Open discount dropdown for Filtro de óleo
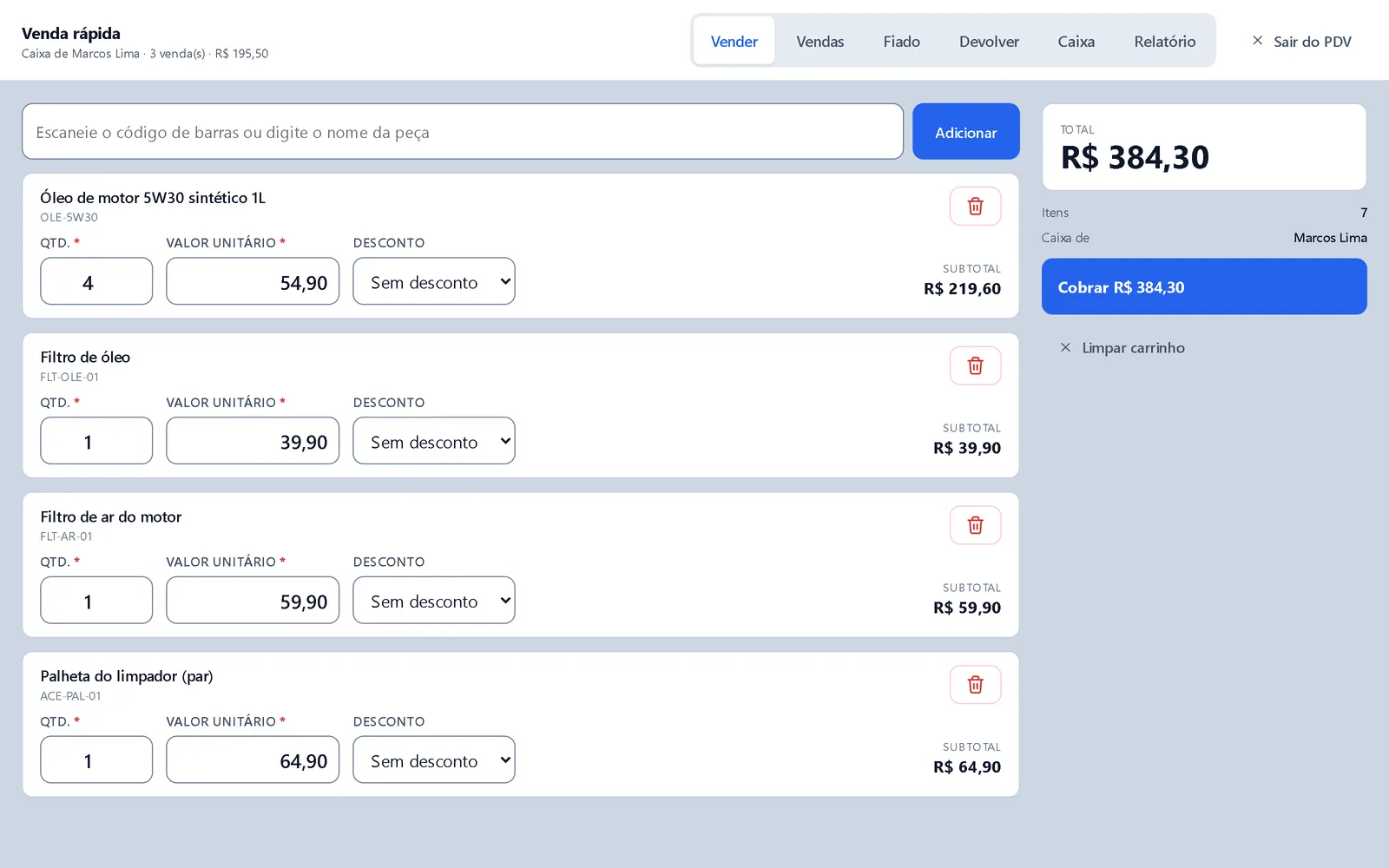This screenshot has width=1389, height=868. click(434, 441)
